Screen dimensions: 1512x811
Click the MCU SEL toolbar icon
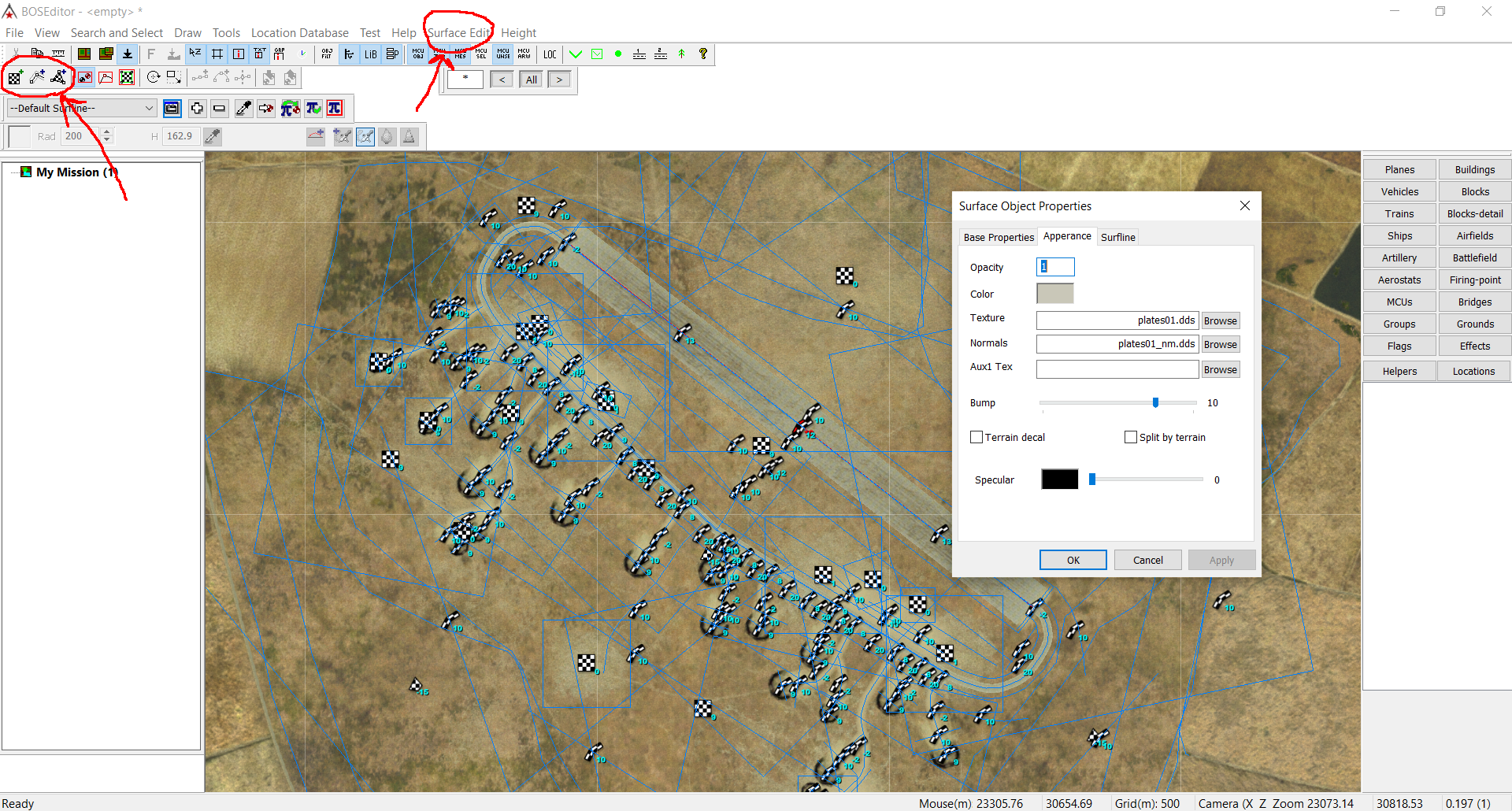[x=481, y=54]
